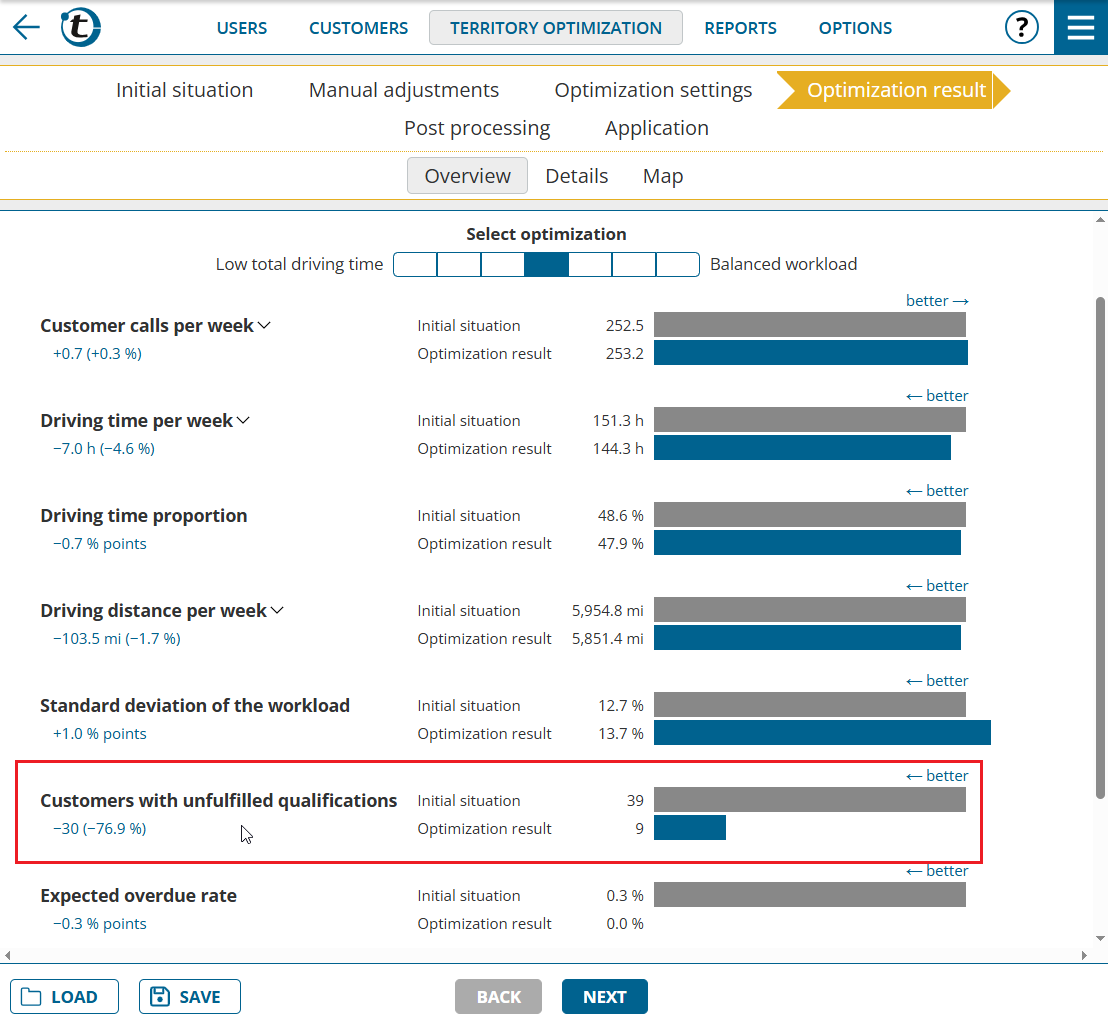Switch to the Map tab
This screenshot has width=1108, height=1029.
click(x=662, y=177)
